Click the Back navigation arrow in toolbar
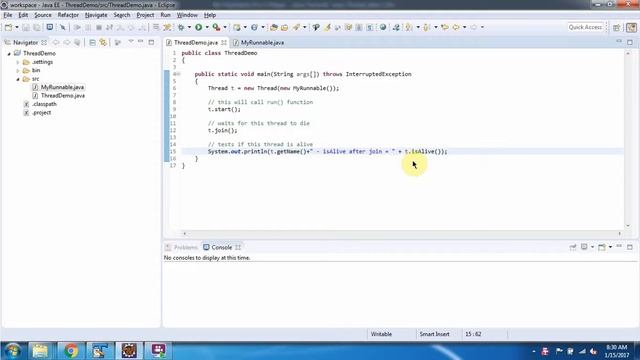This screenshot has height=360, width=640. [x=456, y=27]
